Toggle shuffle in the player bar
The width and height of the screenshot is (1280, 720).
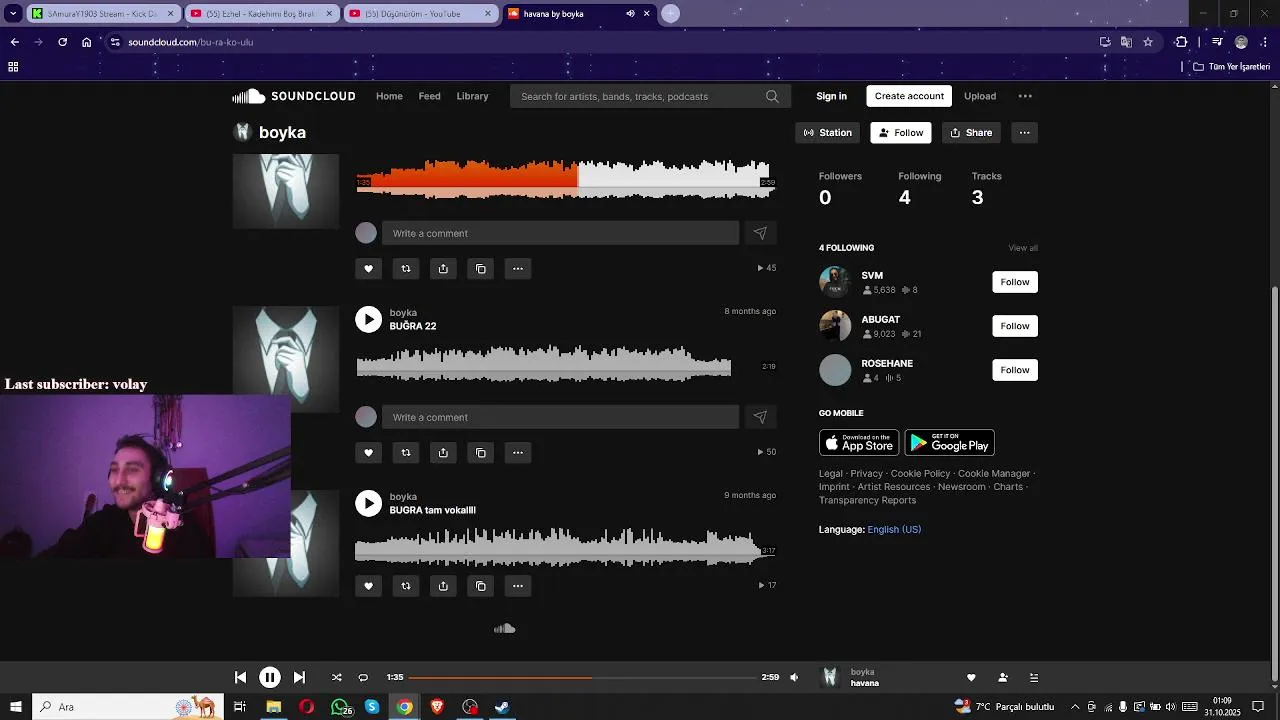336,677
